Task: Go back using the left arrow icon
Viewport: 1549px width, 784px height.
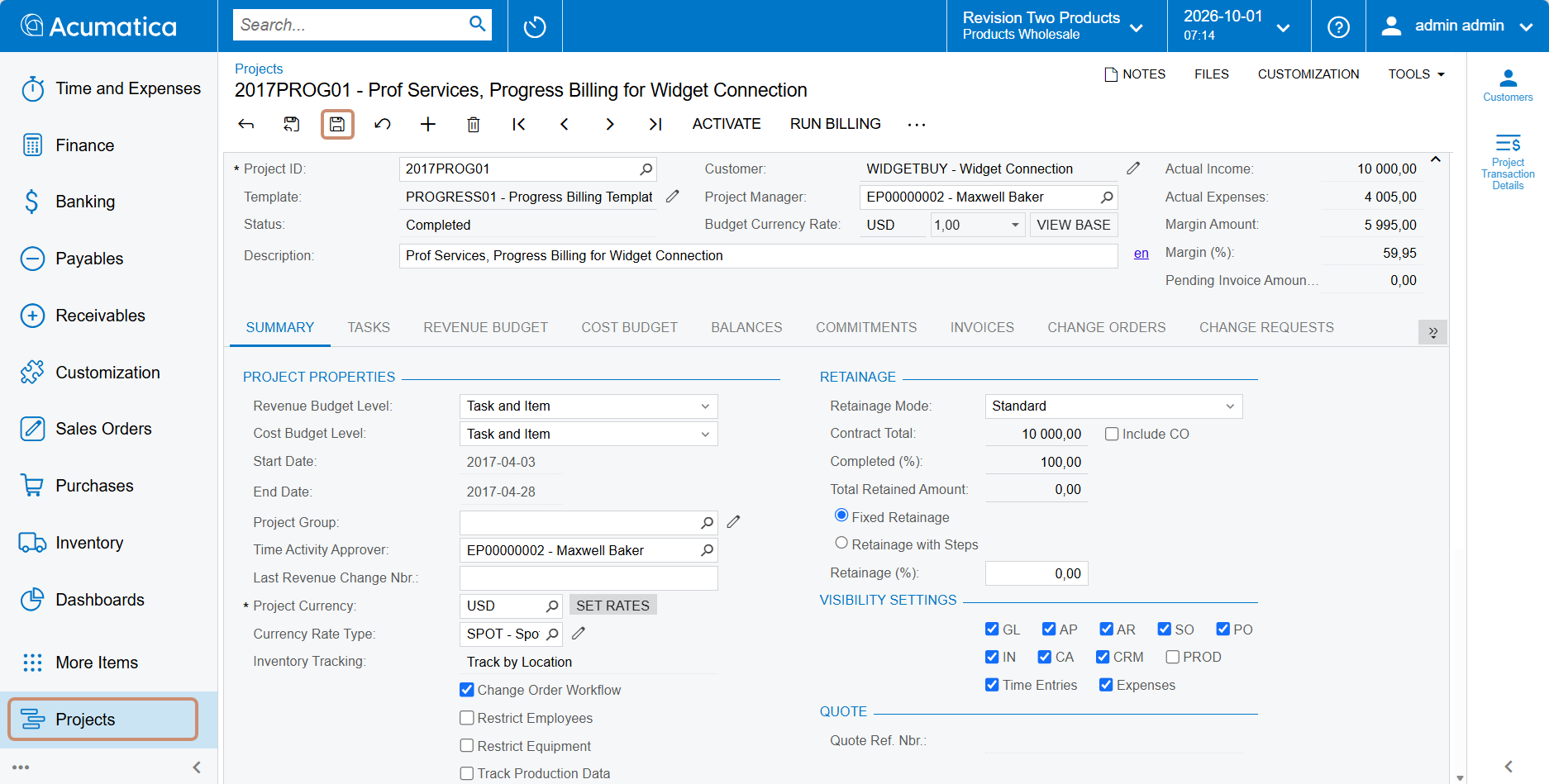Action: 246,124
